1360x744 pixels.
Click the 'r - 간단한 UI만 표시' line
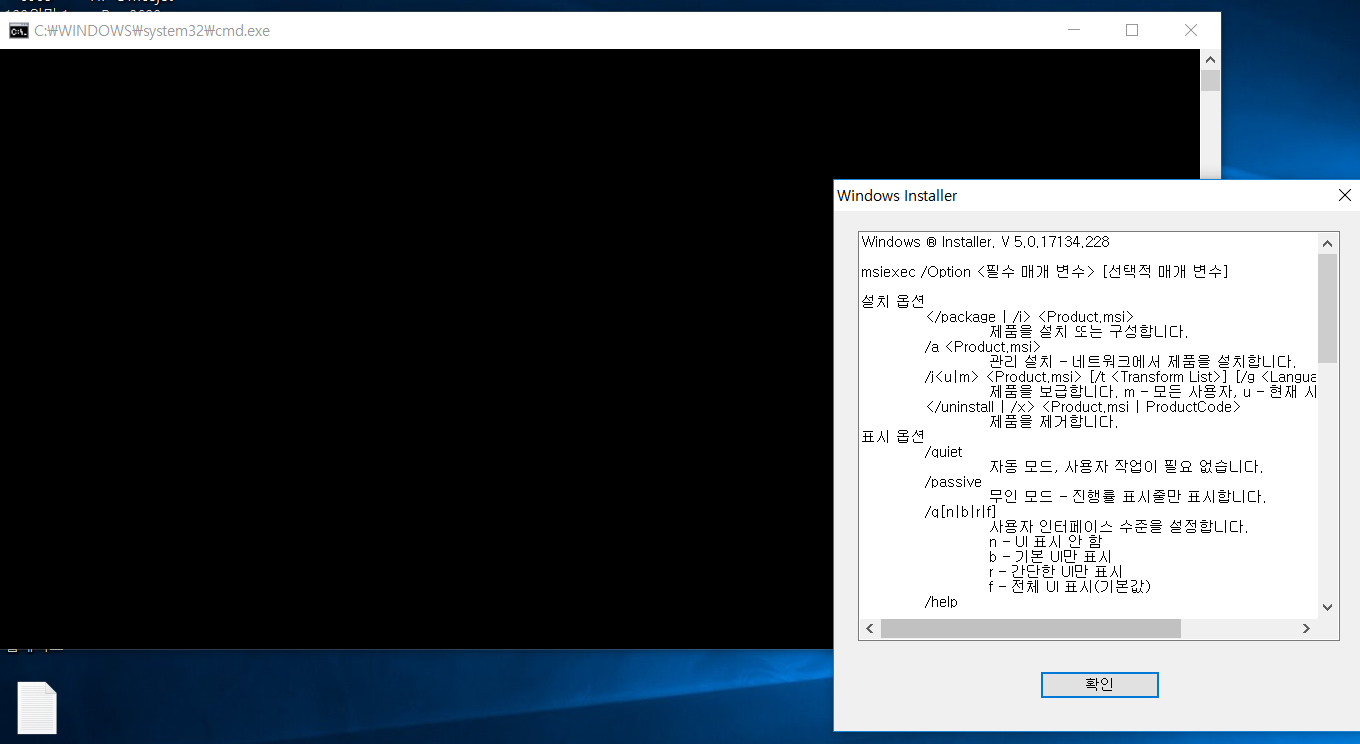1056,572
